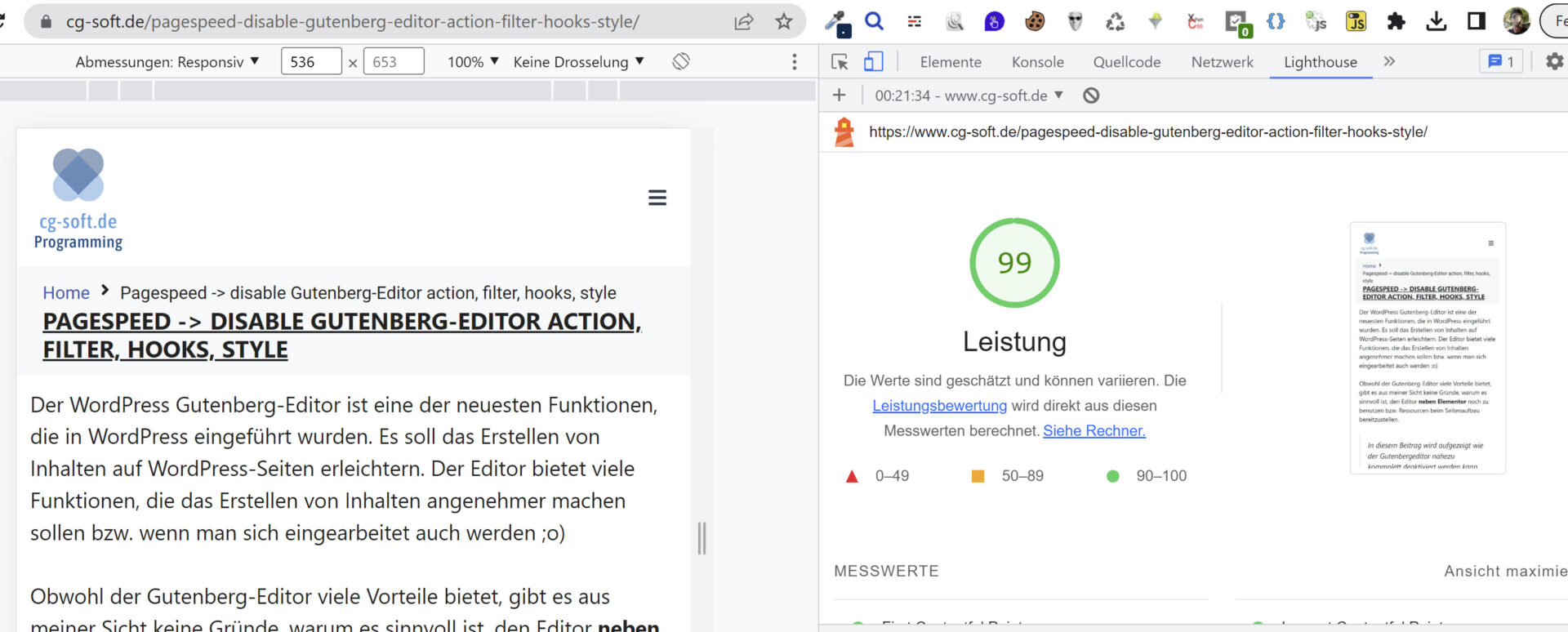1568x632 pixels.
Task: Open the Keine Drosselung throttling dropdown
Action: 578,61
